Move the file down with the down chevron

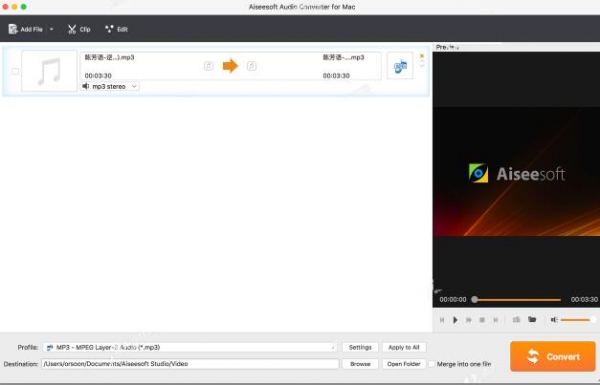(422, 66)
